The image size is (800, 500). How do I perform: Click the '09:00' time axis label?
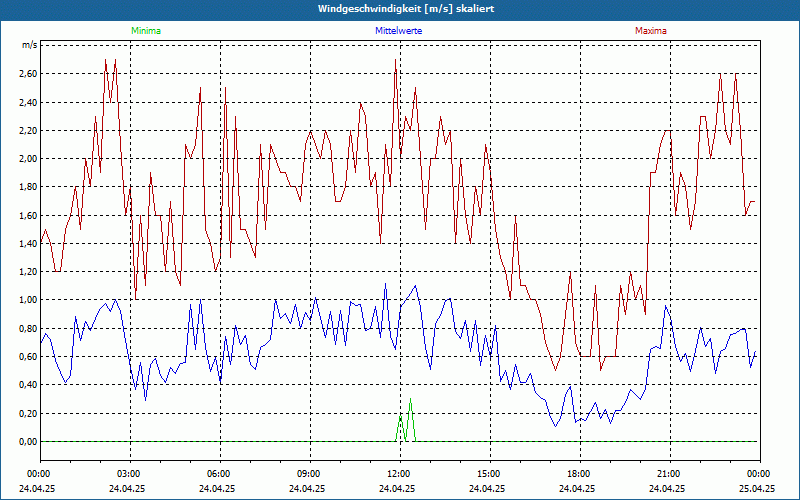[307, 474]
